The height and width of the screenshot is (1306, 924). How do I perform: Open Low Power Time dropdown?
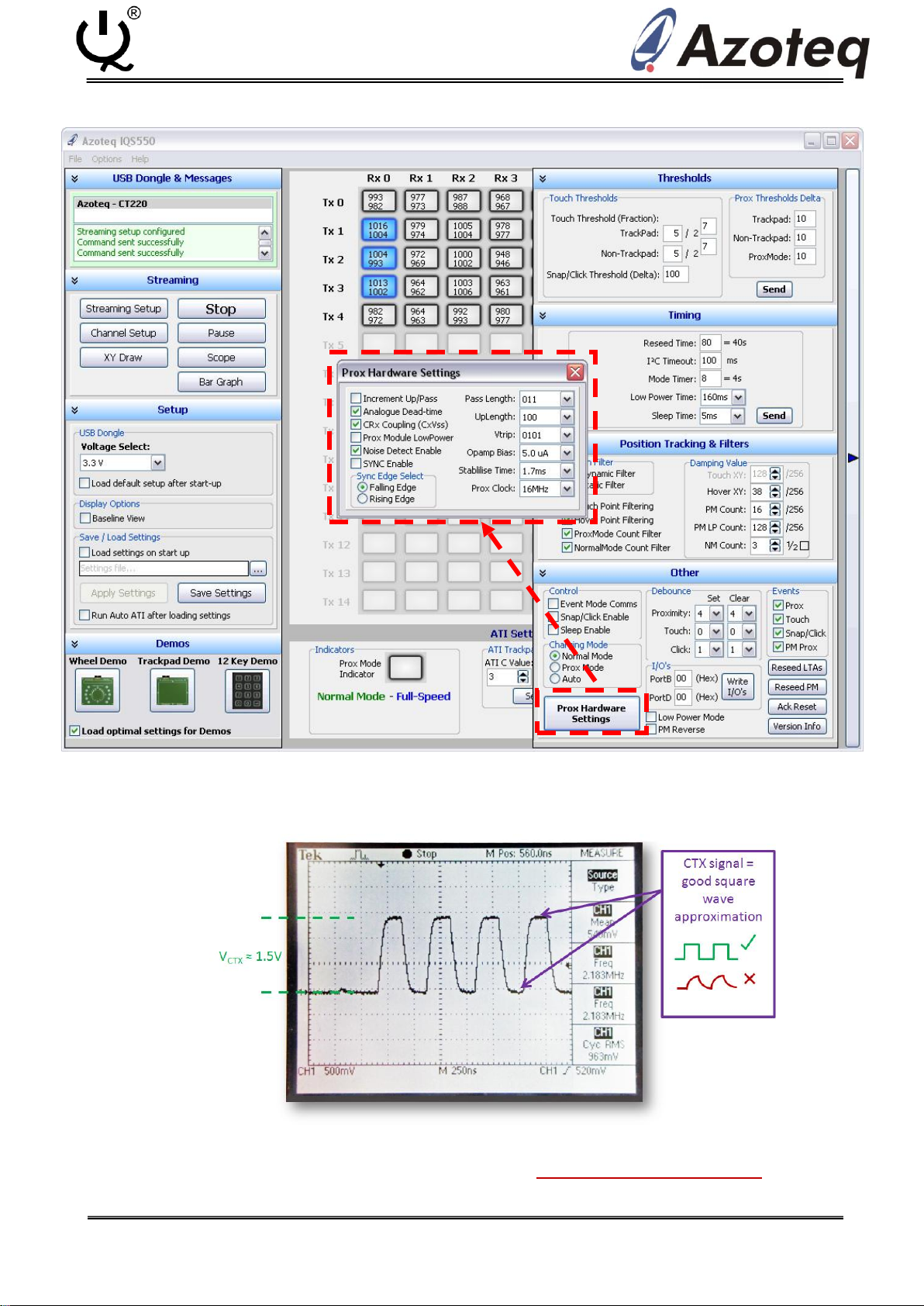[x=738, y=397]
